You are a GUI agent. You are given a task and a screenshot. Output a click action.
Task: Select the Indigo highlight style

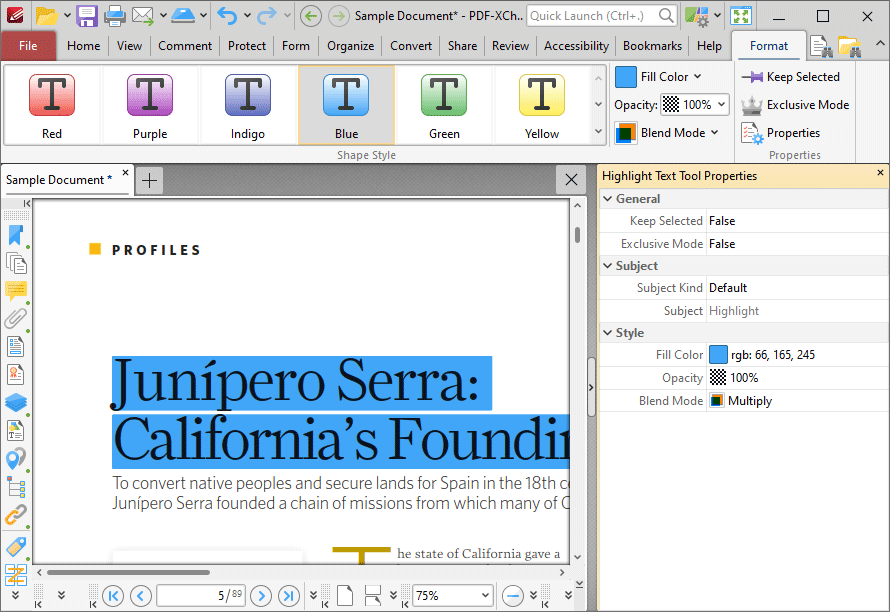pyautogui.click(x=247, y=106)
